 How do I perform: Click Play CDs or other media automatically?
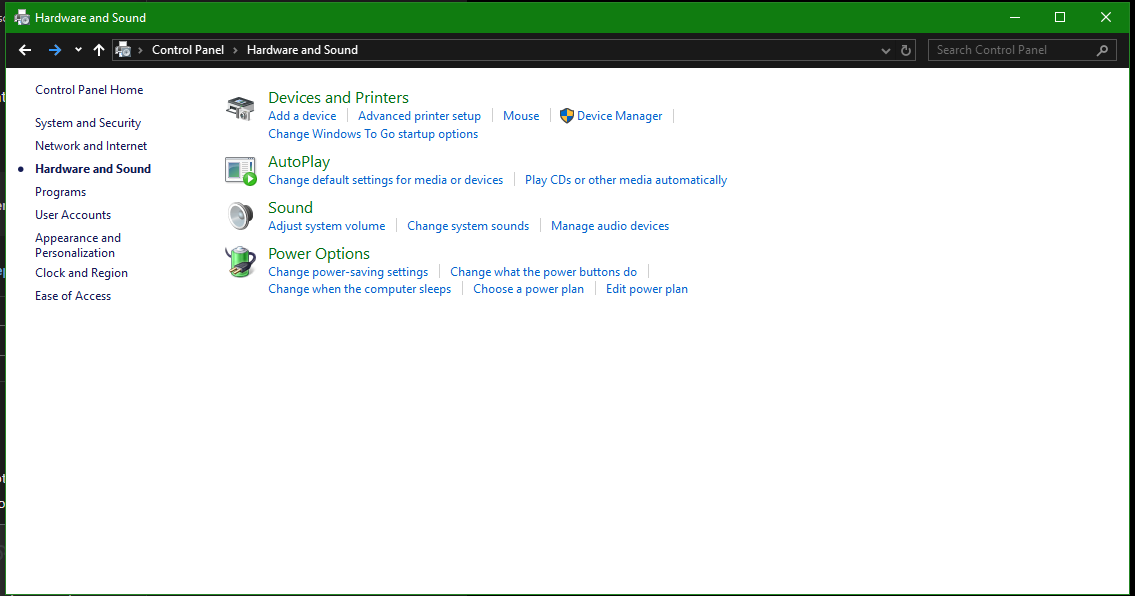point(626,180)
